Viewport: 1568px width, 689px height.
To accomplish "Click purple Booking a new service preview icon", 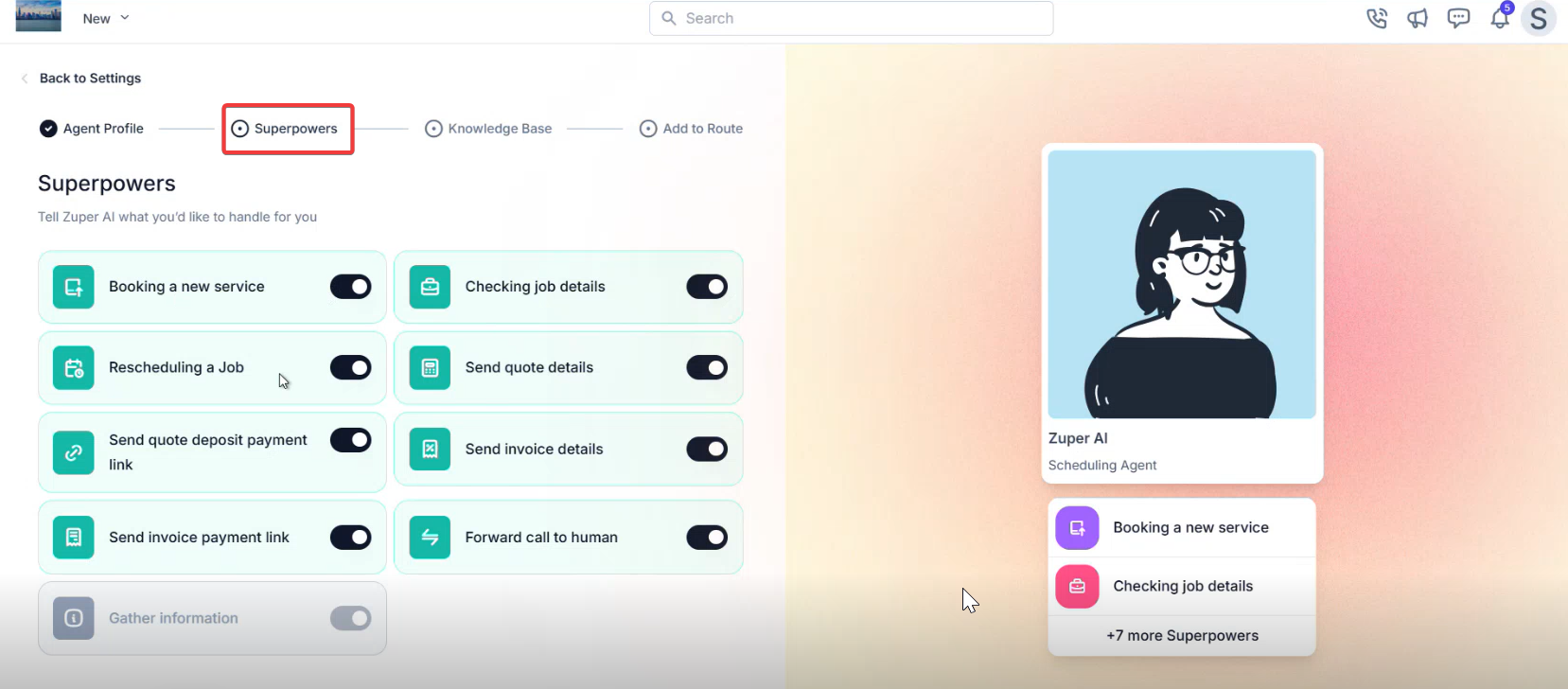I will point(1077,528).
